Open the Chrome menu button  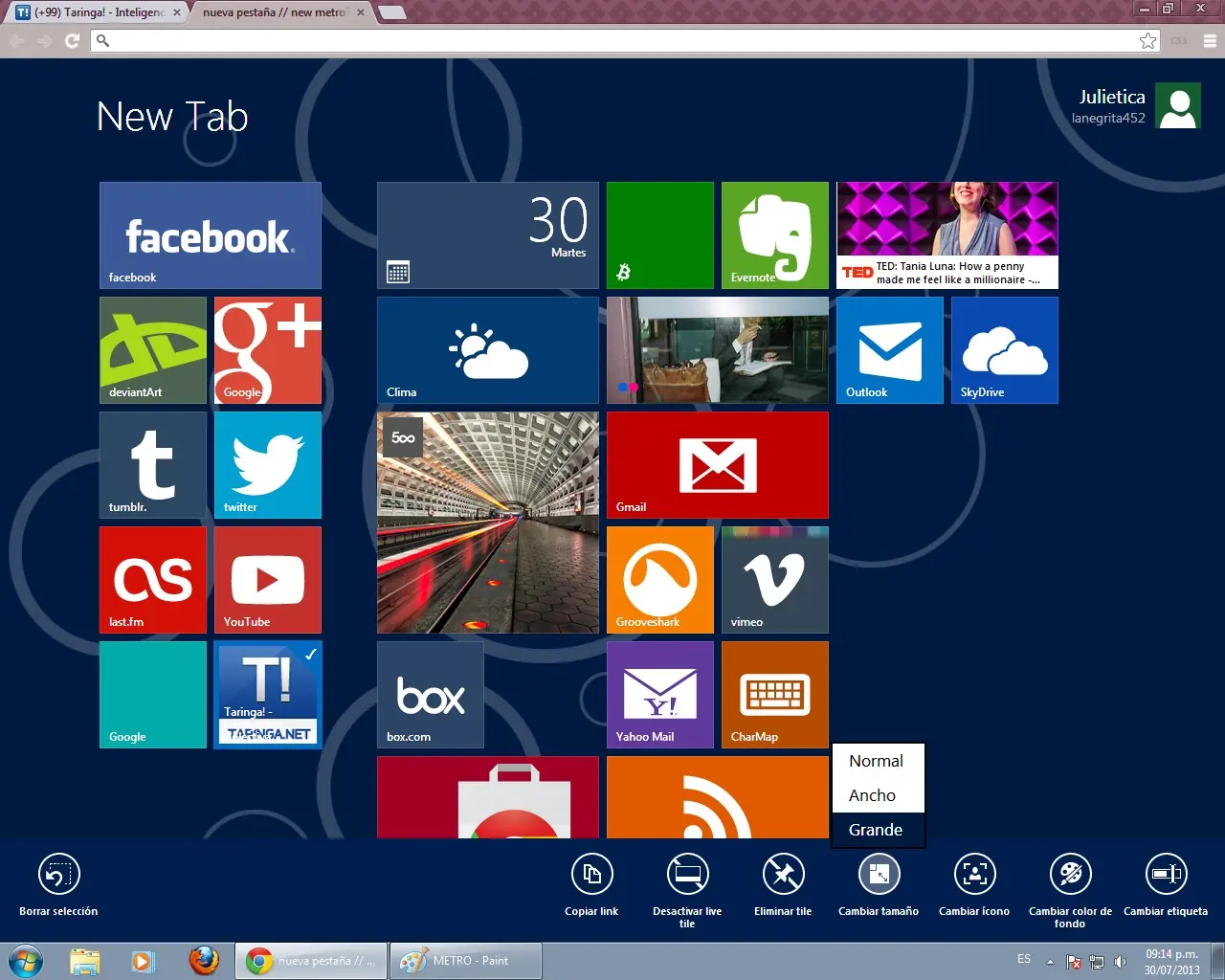pyautogui.click(x=1210, y=40)
